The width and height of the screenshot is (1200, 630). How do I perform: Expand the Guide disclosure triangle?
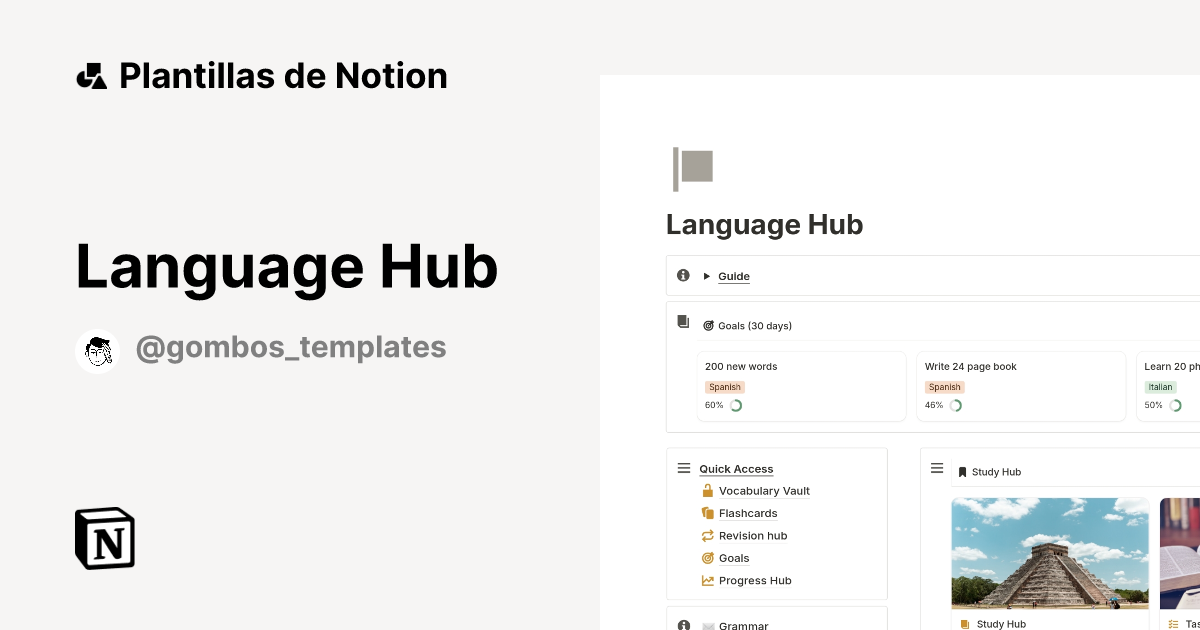pyautogui.click(x=706, y=276)
